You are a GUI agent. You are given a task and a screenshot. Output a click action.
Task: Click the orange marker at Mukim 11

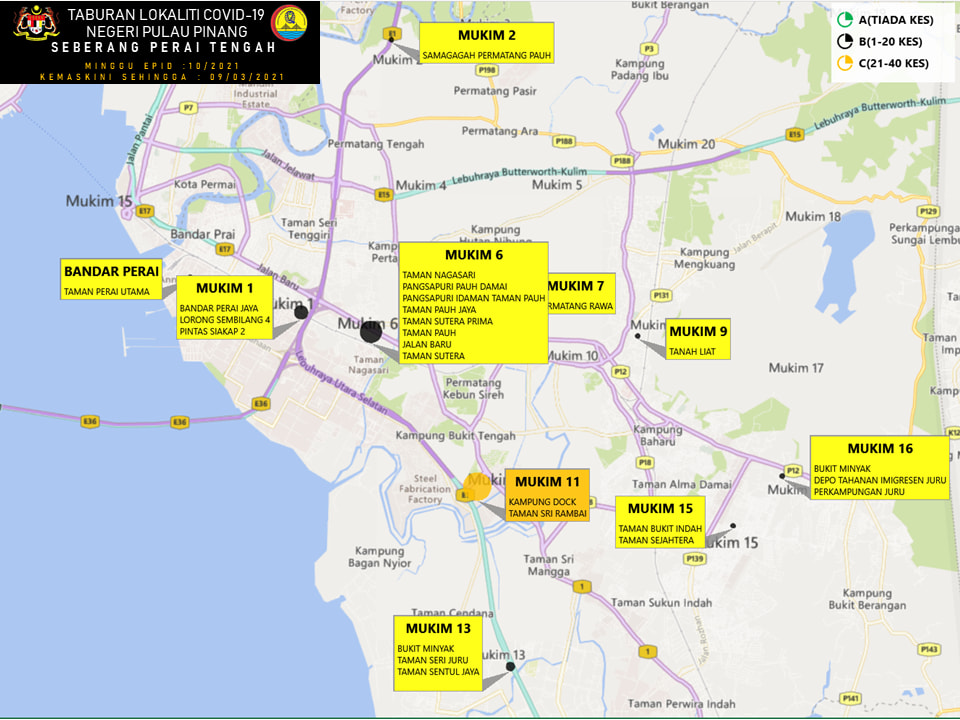[477, 487]
